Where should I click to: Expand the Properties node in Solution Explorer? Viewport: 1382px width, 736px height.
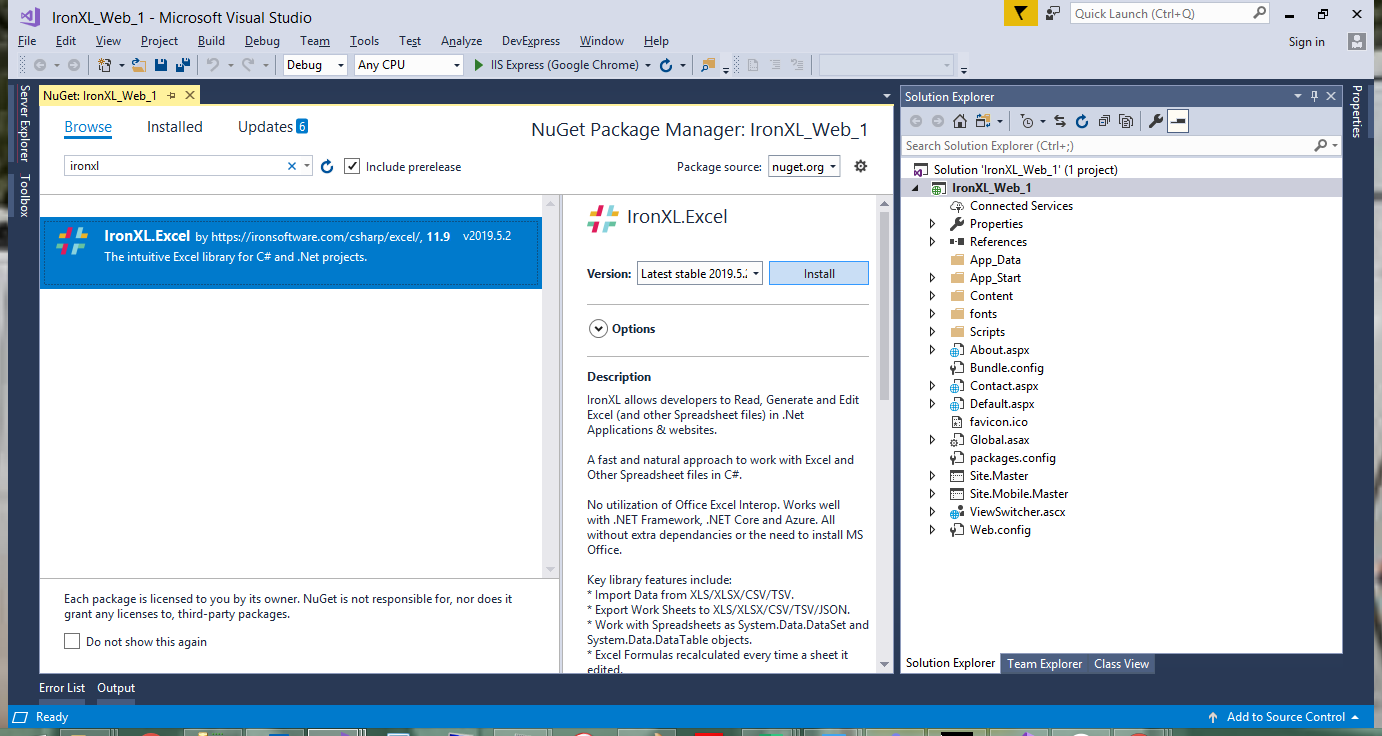coord(933,224)
